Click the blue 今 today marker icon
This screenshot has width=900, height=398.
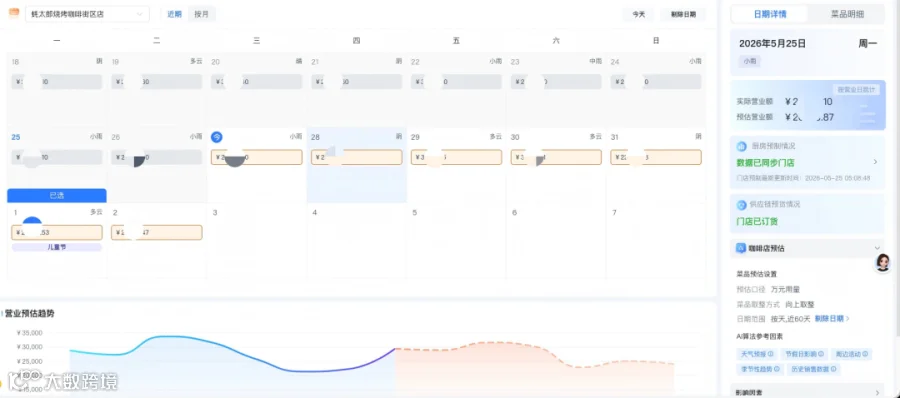pyautogui.click(x=216, y=137)
